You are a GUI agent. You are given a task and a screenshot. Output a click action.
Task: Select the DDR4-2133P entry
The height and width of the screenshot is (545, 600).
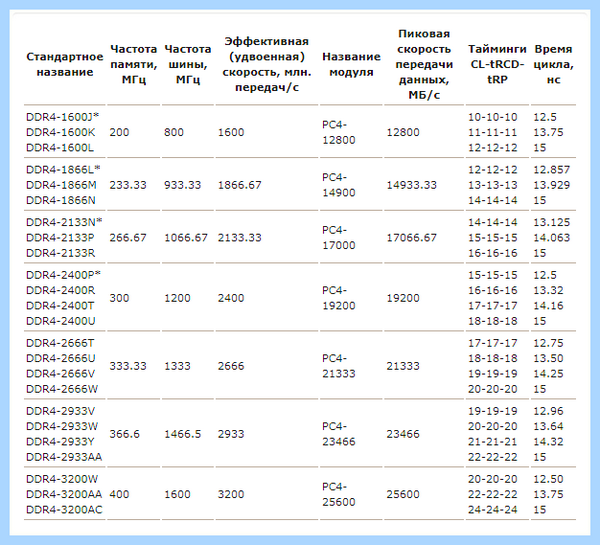pos(60,238)
